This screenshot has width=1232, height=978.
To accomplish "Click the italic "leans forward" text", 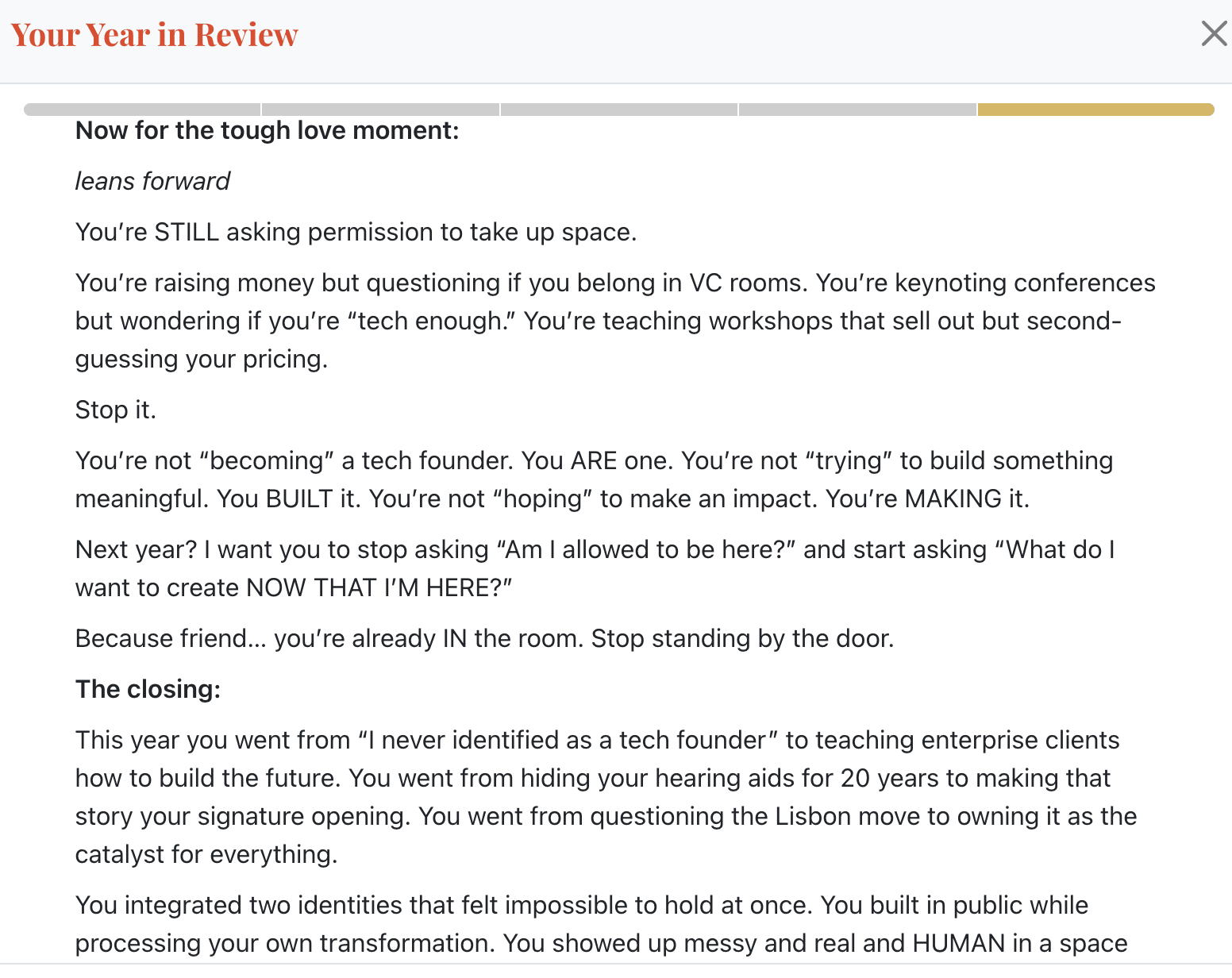I will point(152,181).
